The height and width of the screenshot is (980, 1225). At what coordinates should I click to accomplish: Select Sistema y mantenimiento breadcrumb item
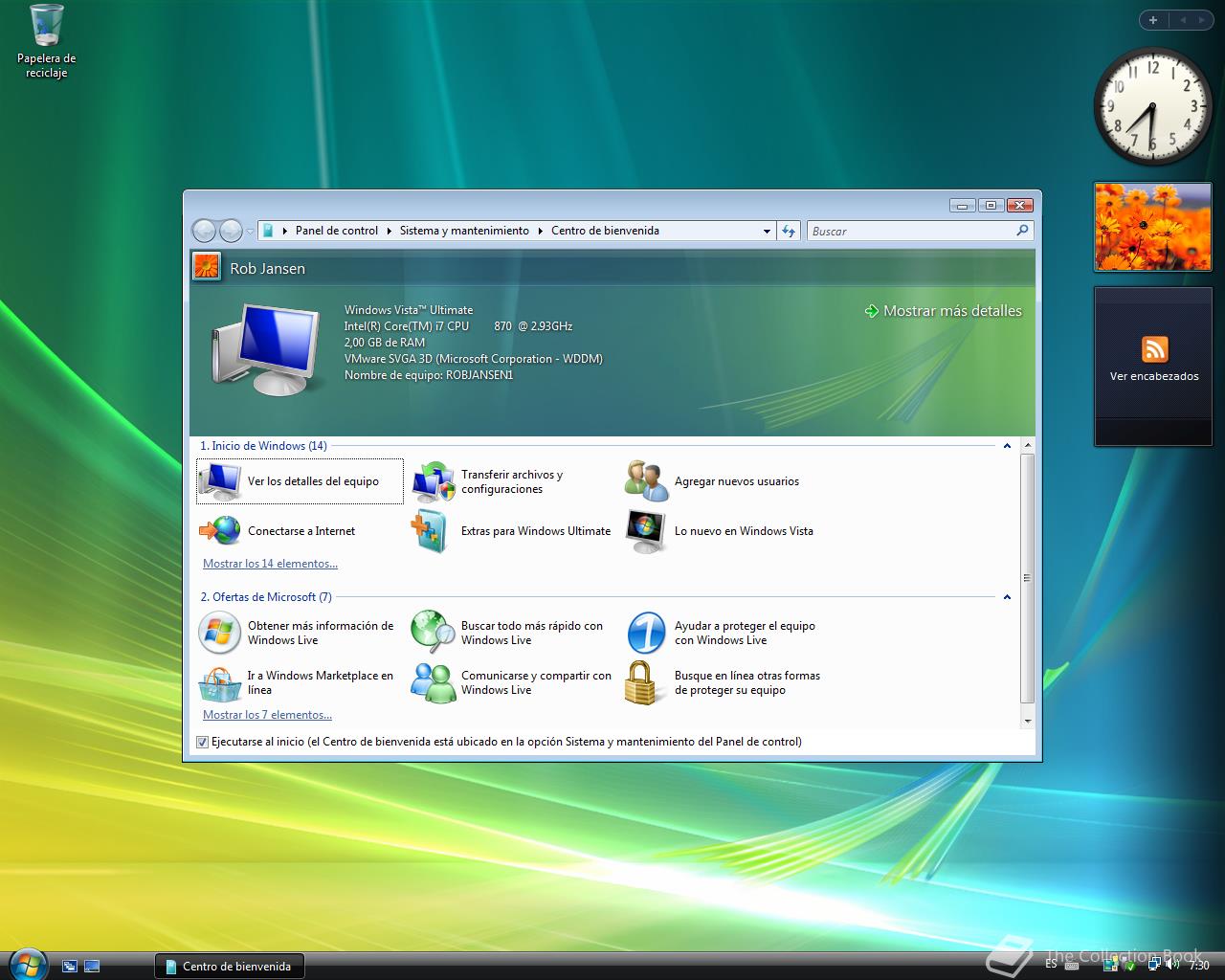click(464, 231)
